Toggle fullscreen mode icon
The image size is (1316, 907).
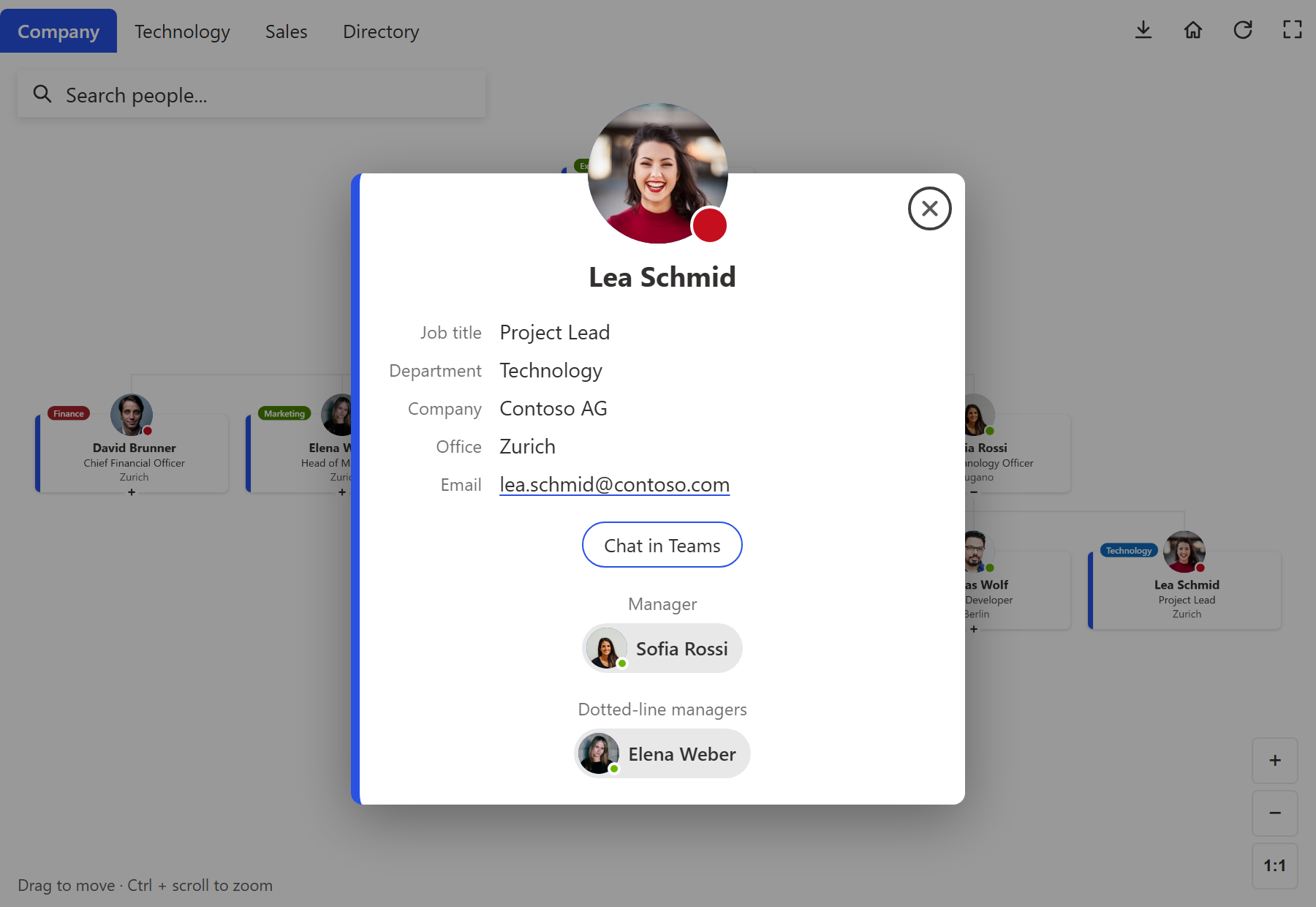(1293, 30)
